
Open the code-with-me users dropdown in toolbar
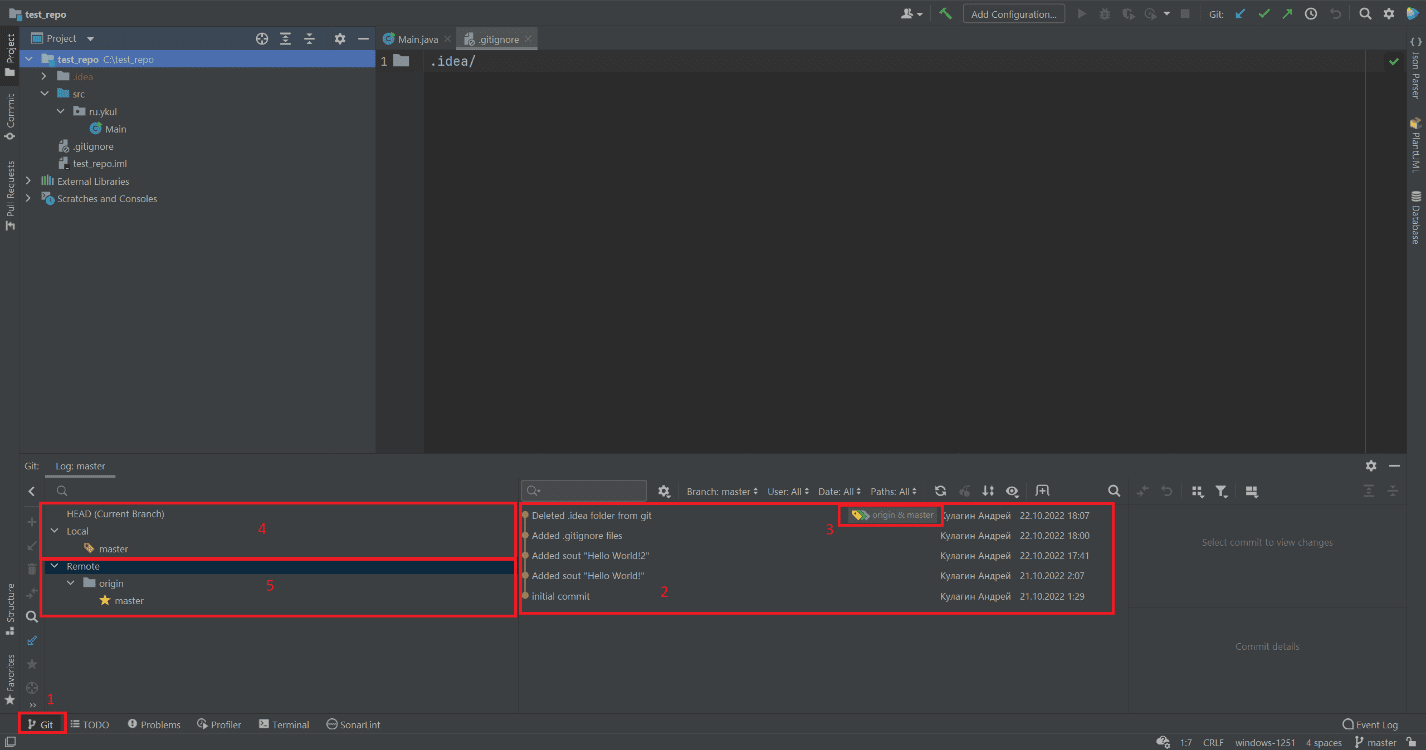[x=911, y=14]
